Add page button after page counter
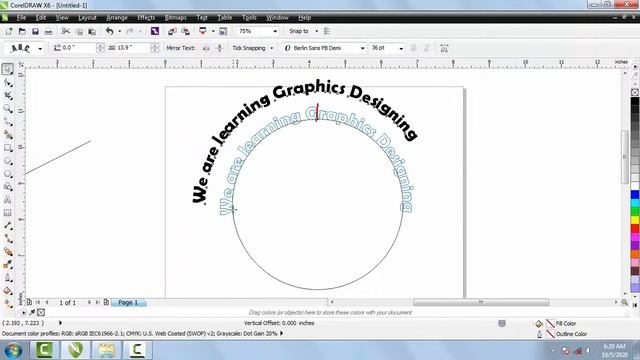The height and width of the screenshot is (360, 640). click(106, 302)
